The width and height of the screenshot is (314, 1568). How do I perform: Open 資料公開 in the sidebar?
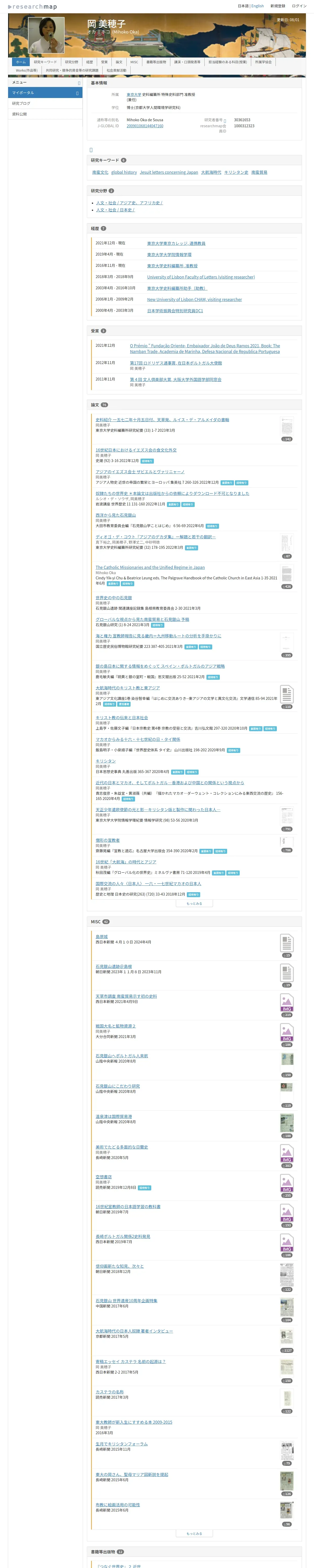45,114
